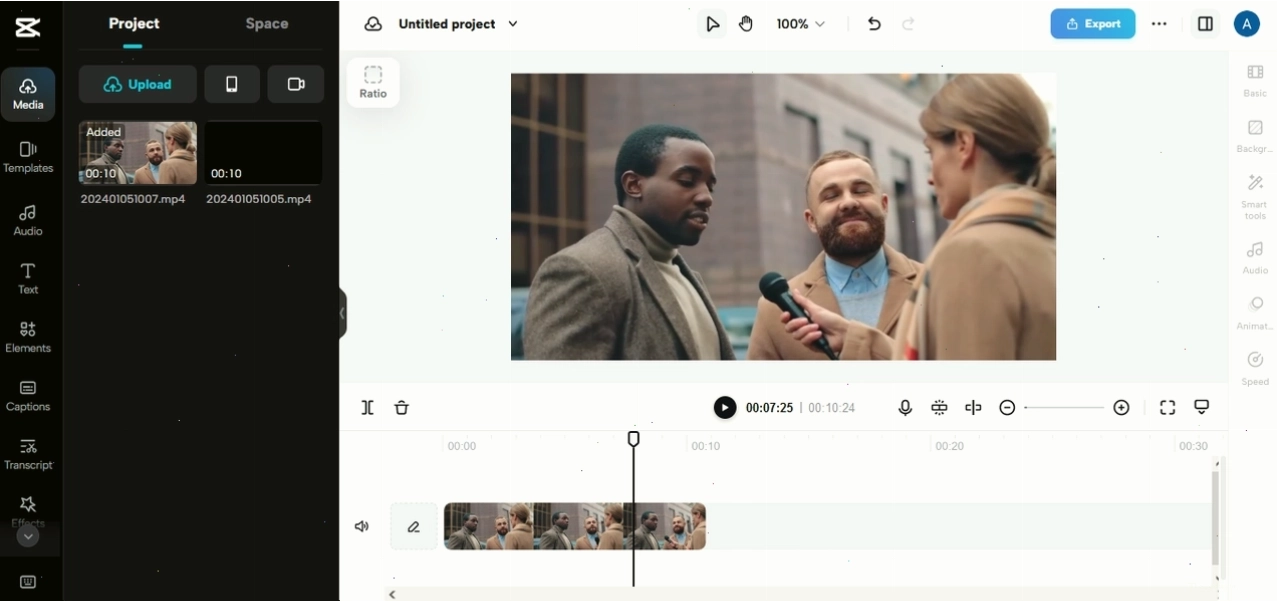
Task: Open the Elements panel
Action: 28,337
